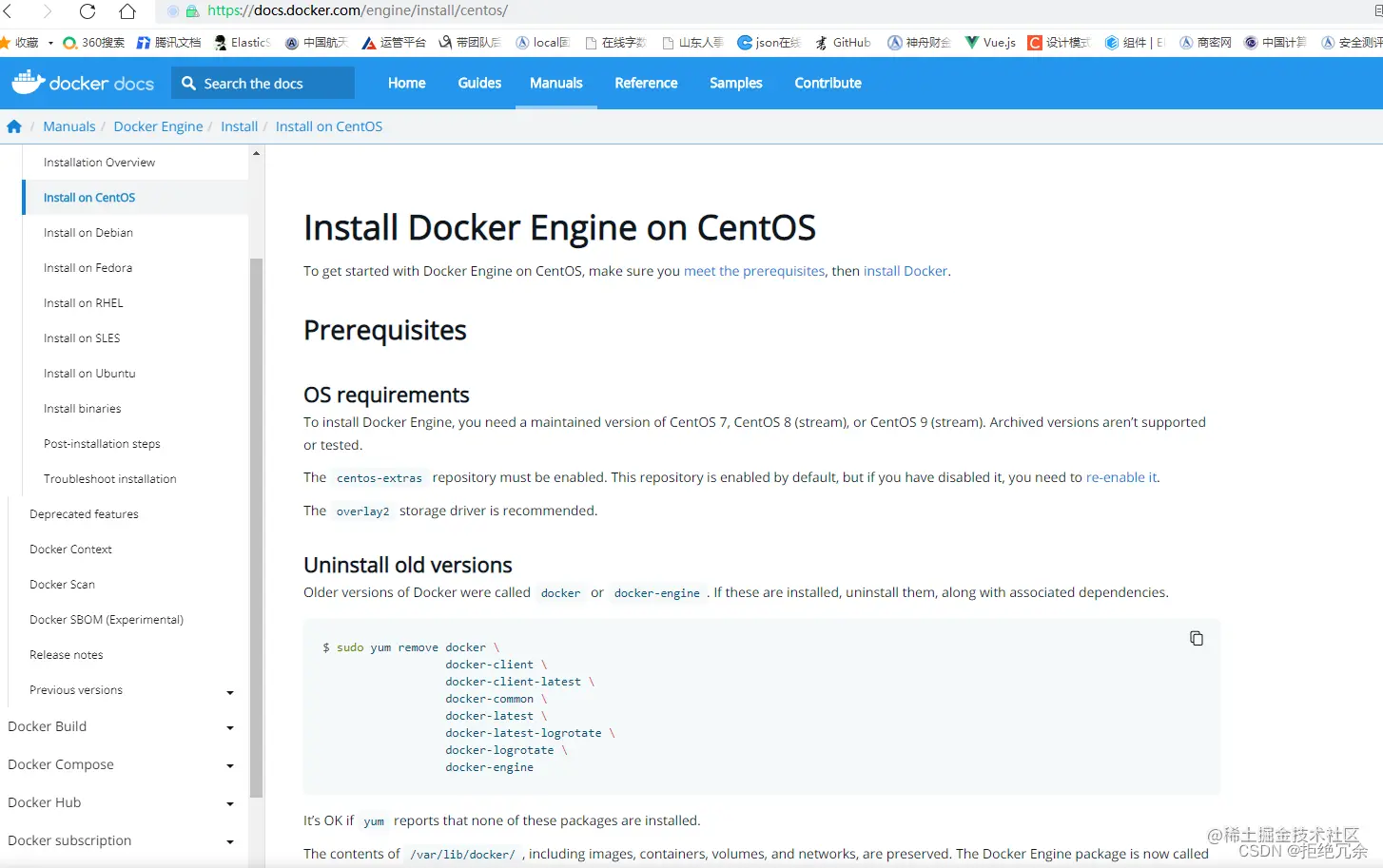Open the GitHub bookmark
1383x868 pixels.
coord(843,43)
